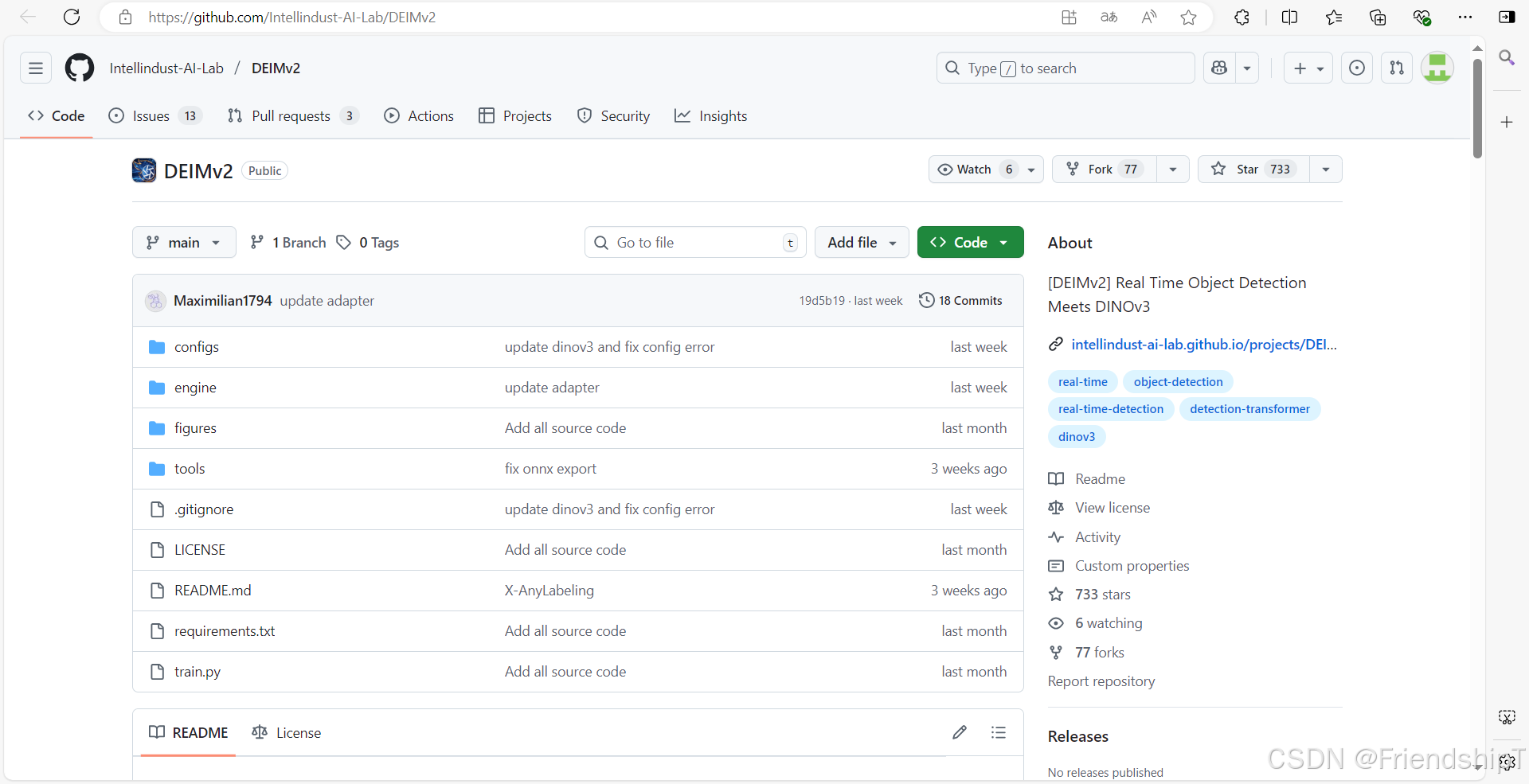View the 0 Tags link
The image size is (1529, 784).
368,243
